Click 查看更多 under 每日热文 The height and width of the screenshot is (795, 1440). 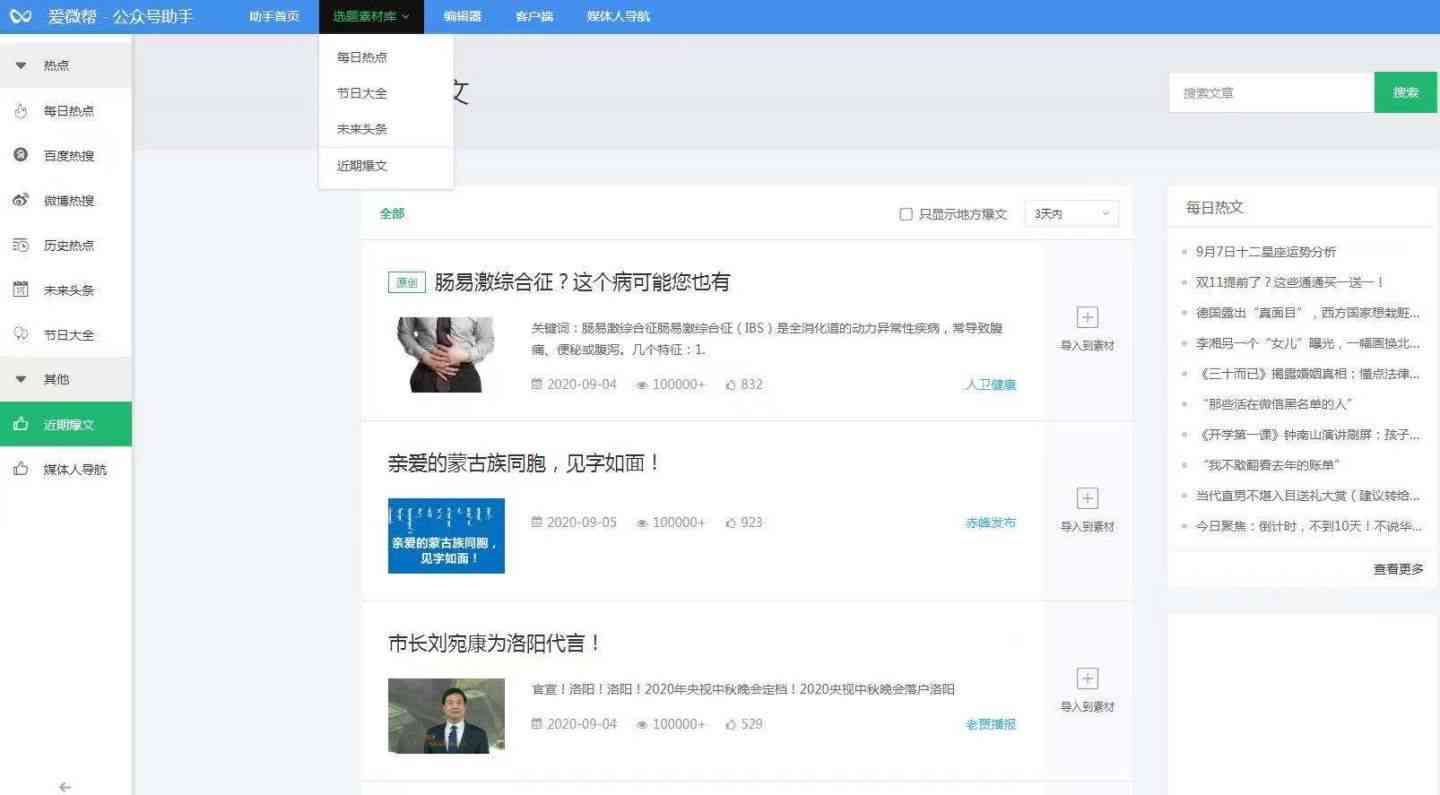tap(1398, 569)
